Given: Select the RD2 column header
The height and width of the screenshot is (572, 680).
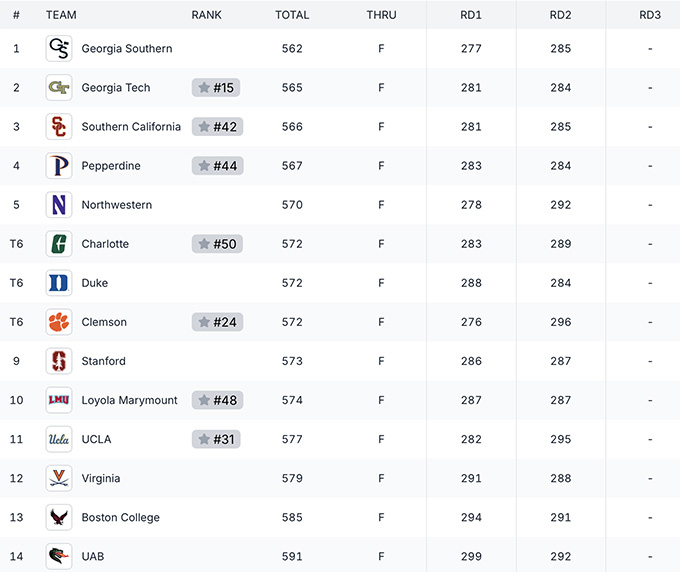Looking at the screenshot, I should 560,15.
